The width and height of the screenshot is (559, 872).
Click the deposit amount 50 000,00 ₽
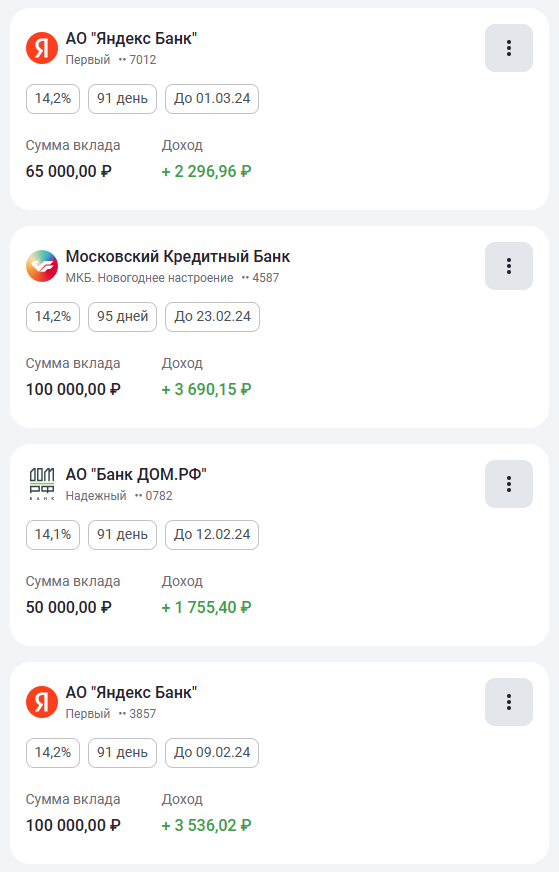68,607
